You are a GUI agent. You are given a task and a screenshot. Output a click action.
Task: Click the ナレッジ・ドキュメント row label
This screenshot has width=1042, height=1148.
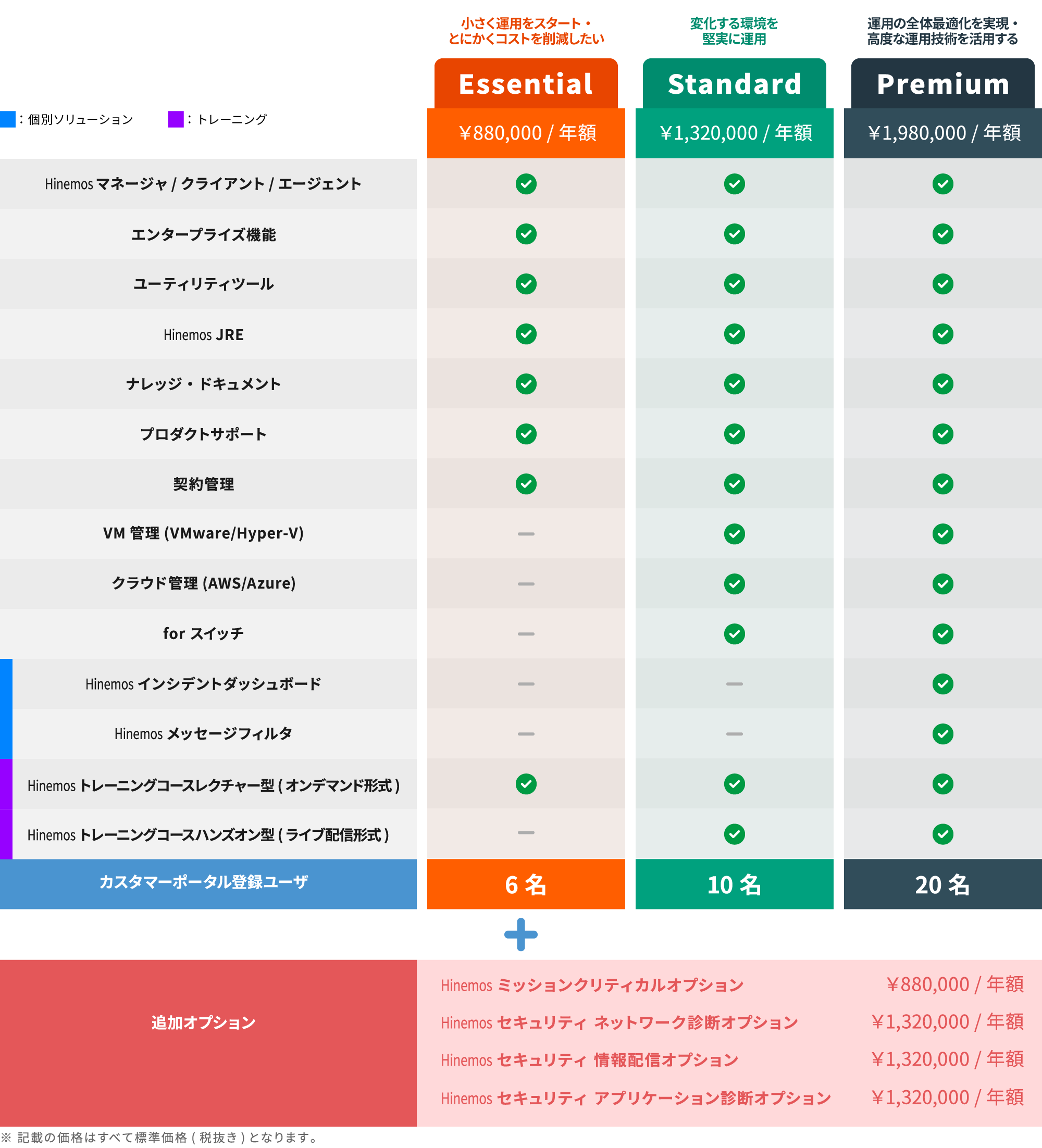tap(203, 384)
